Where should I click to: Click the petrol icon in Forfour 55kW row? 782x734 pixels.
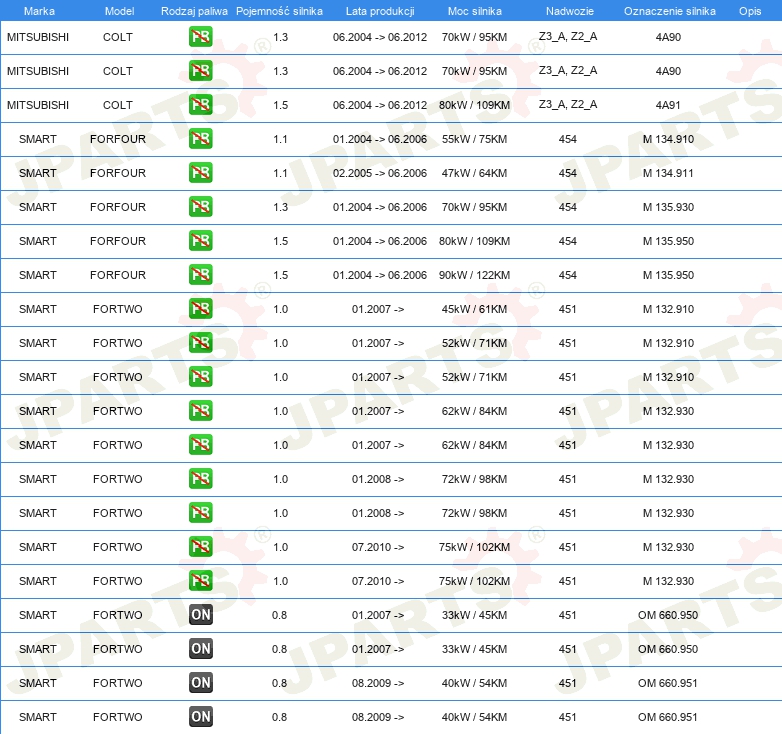click(200, 139)
